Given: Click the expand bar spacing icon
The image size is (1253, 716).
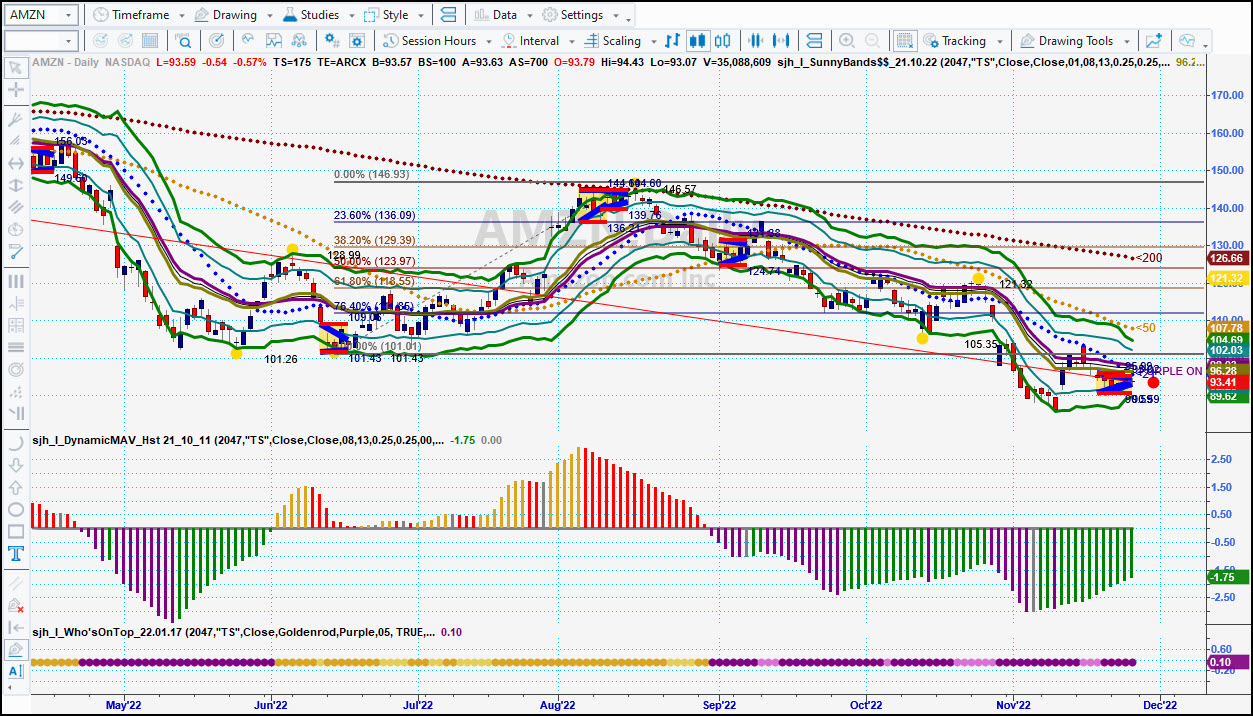Looking at the screenshot, I should [x=783, y=41].
